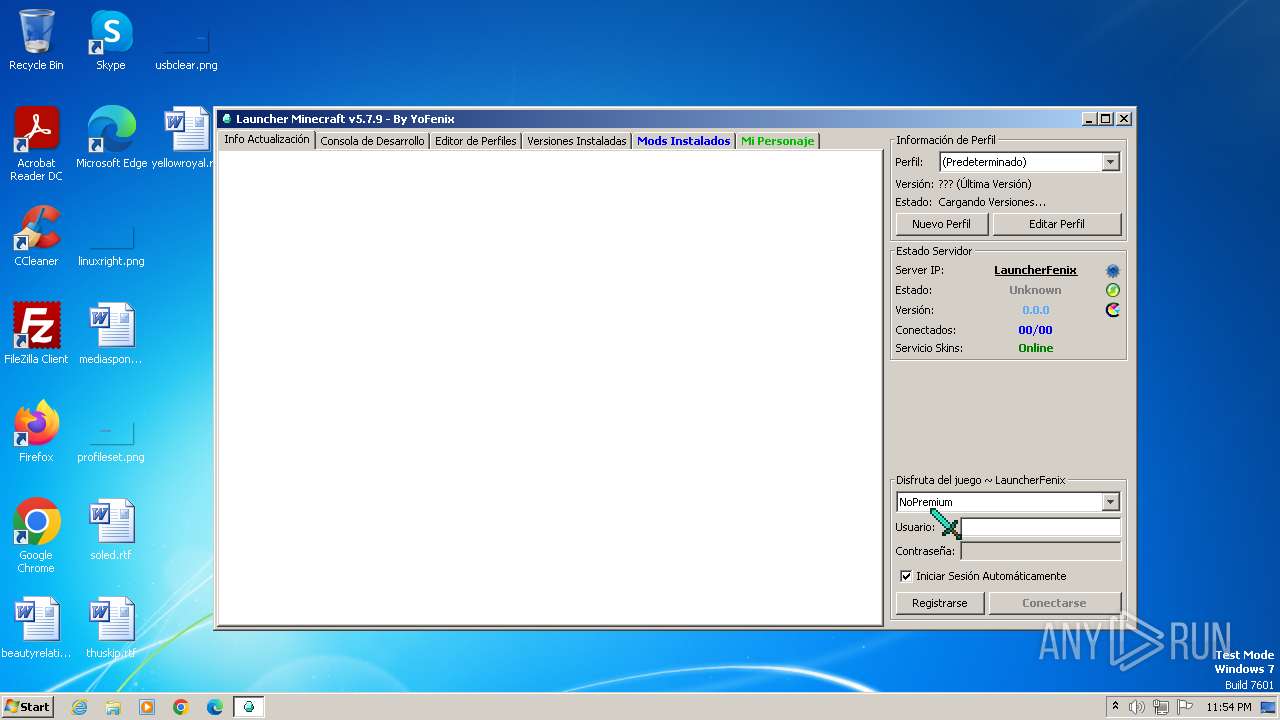Click the Editar Perfil button
Screen dimensions: 1280x720
[1057, 224]
